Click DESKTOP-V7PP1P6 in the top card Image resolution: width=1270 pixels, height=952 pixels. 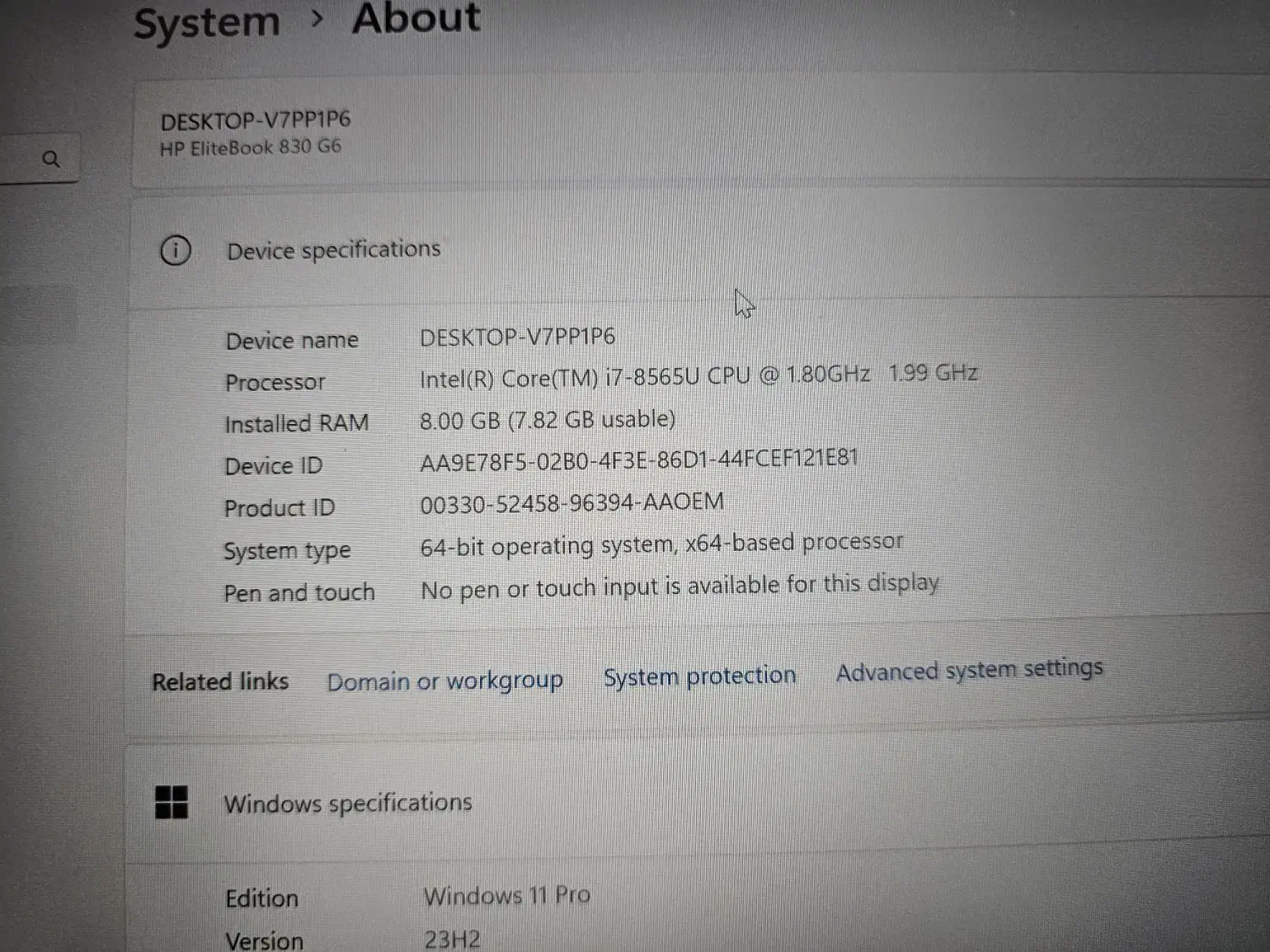click(256, 120)
